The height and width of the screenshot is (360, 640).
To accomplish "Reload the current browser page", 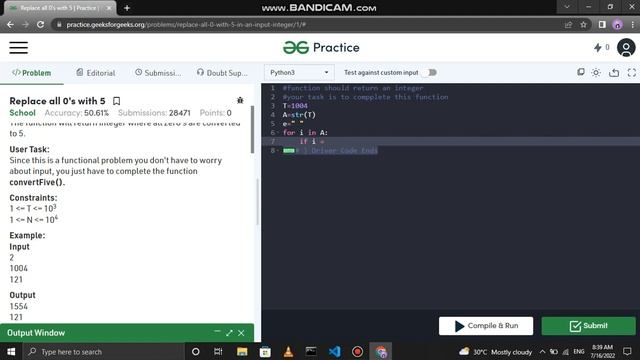I will click(x=40, y=24).
